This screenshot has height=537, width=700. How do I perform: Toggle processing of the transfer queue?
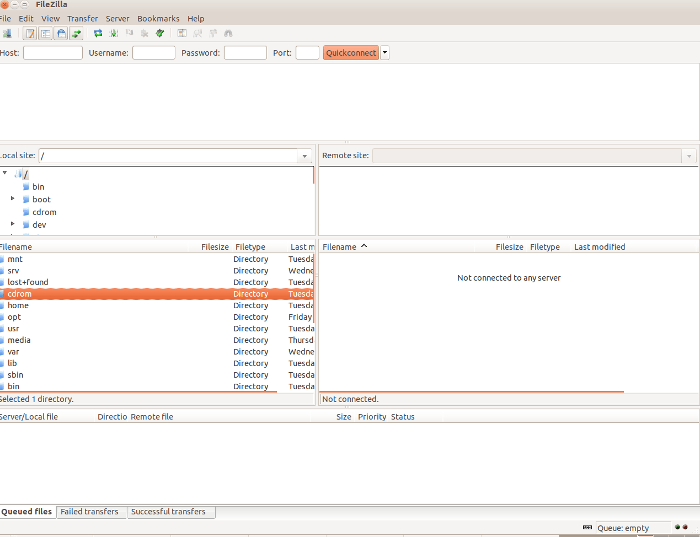(113, 33)
